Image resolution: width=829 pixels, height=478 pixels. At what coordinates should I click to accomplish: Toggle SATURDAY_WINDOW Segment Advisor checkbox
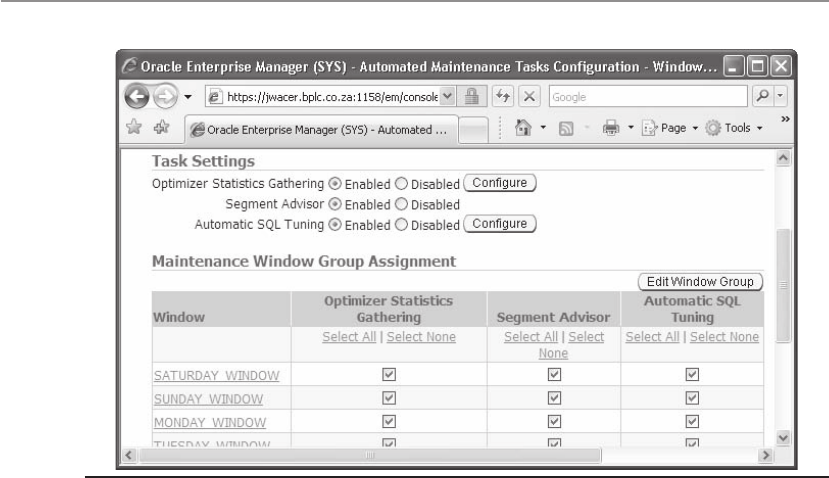click(554, 374)
